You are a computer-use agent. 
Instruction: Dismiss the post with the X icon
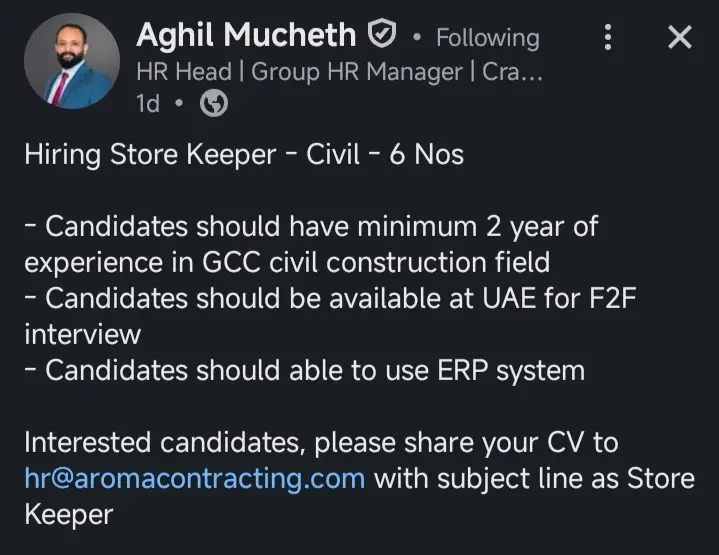point(679,39)
